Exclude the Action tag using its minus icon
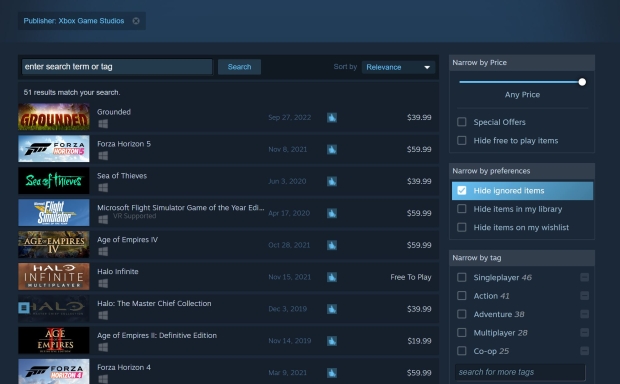620x384 pixels. pos(584,295)
